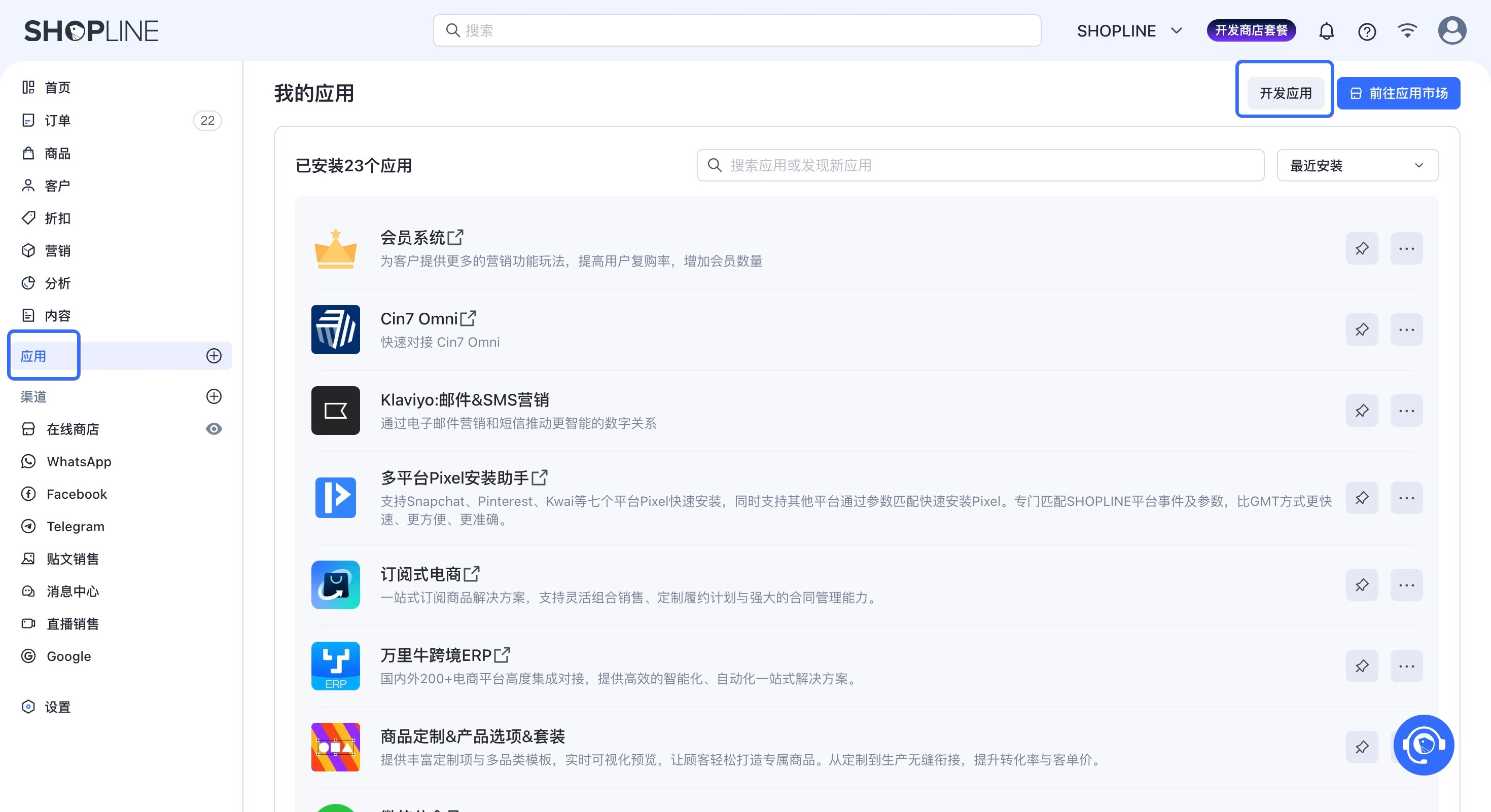Viewport: 1491px width, 812px height.
Task: Focus the top 搜索 search field
Action: 737,30
